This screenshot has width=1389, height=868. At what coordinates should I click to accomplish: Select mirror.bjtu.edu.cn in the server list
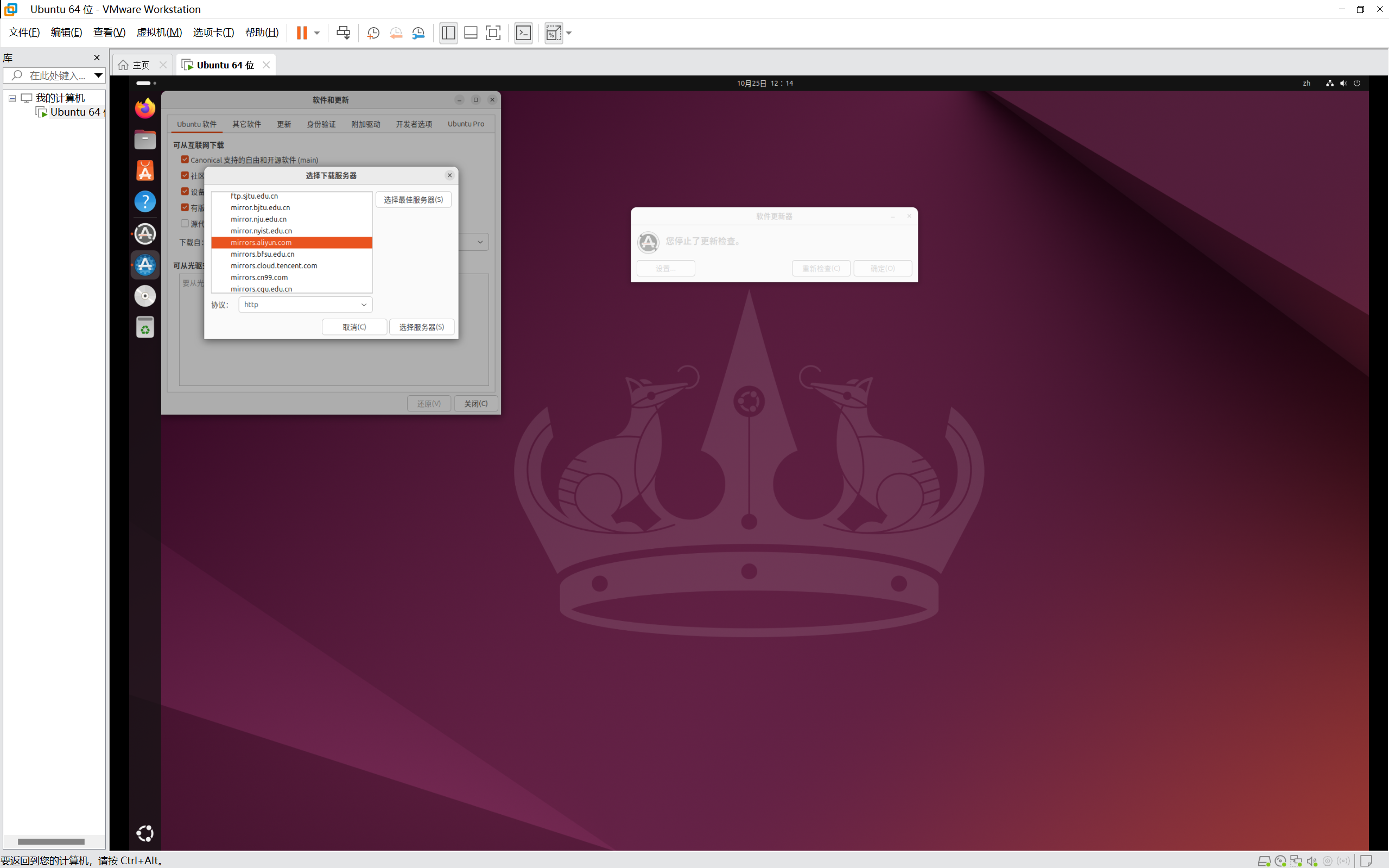click(291, 208)
